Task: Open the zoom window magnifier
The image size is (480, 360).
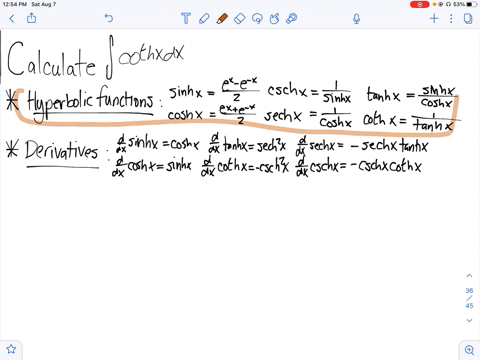Action: coord(469,350)
